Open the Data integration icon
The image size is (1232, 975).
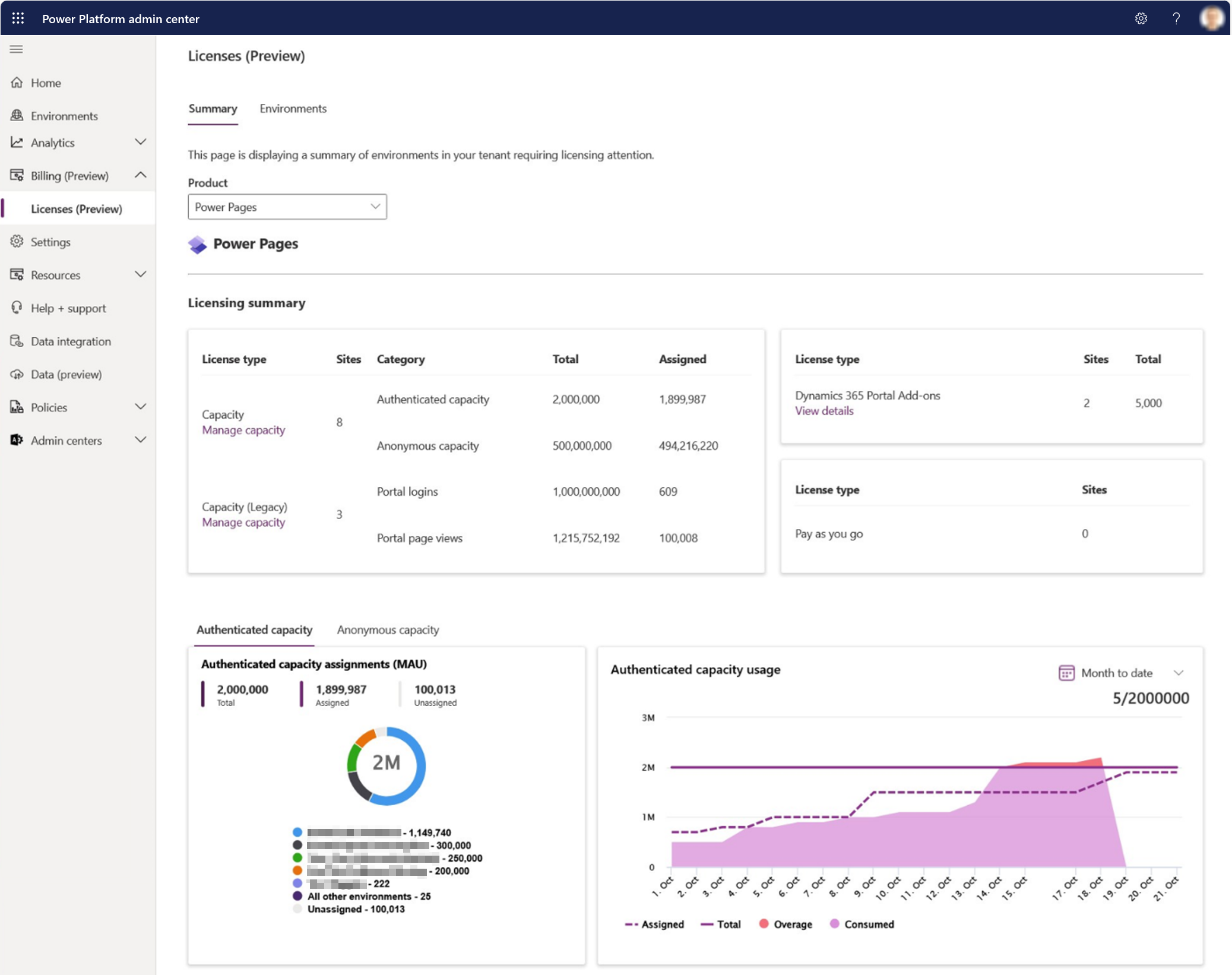18,341
